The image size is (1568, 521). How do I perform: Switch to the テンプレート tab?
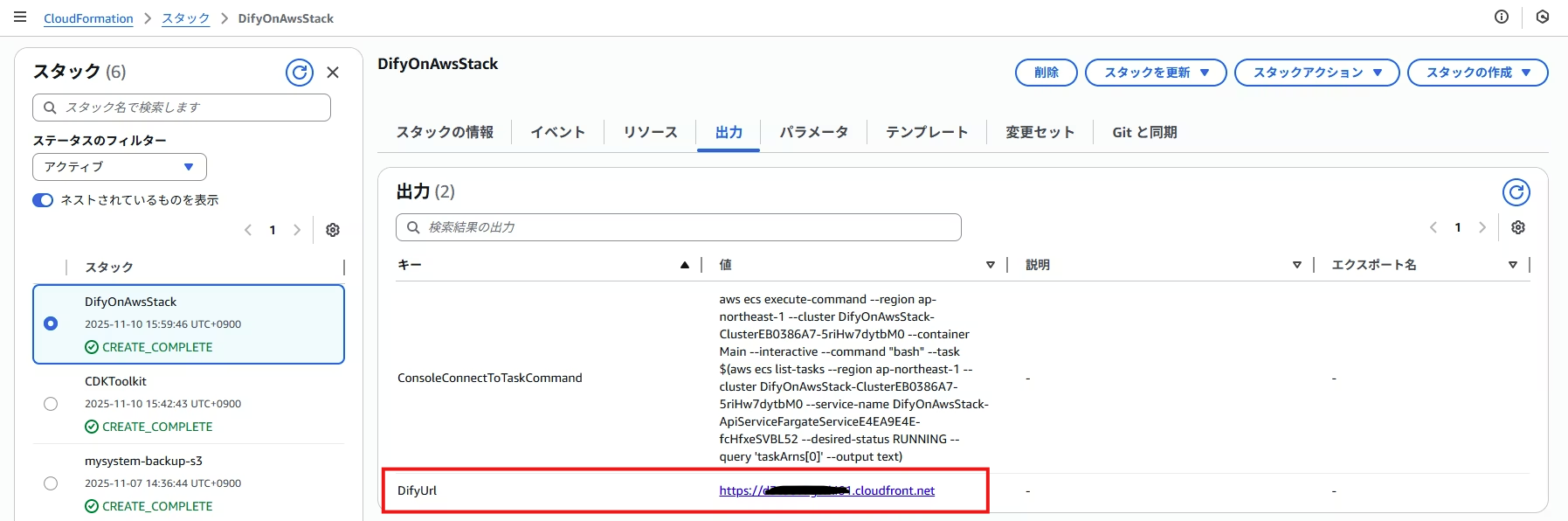click(927, 132)
